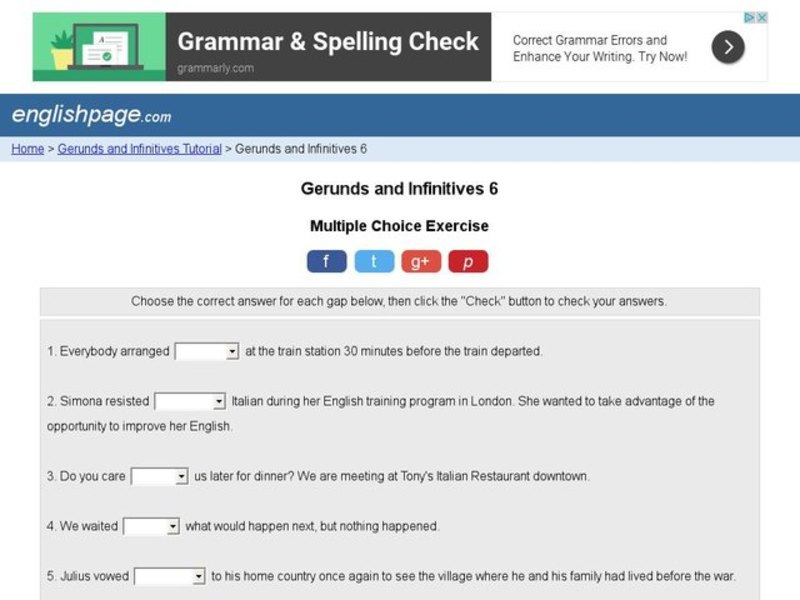Share the page via the Twitter icon
The image size is (800, 600).
point(373,261)
